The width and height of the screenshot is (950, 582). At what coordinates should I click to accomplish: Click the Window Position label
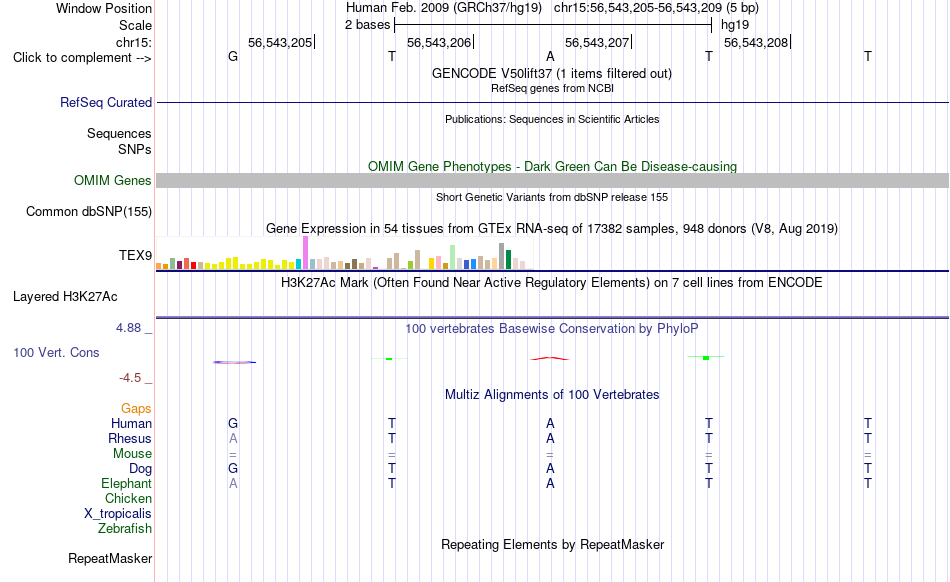click(104, 8)
